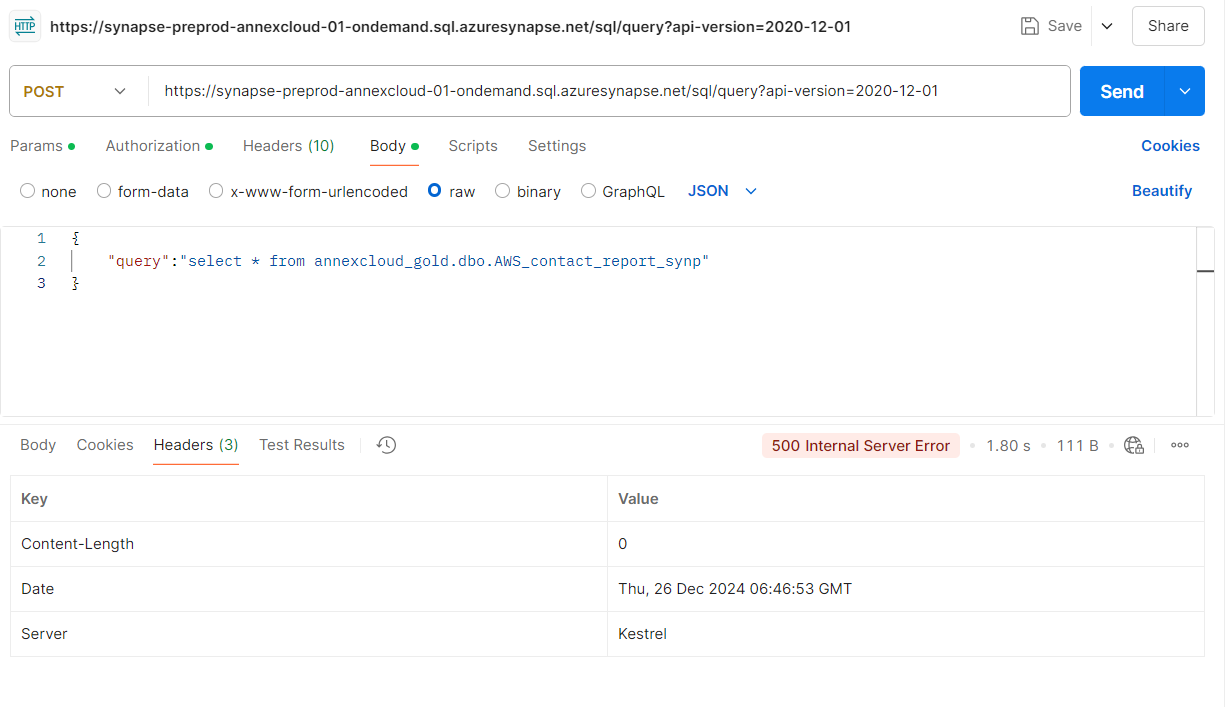Image resolution: width=1226 pixels, height=707 pixels.
Task: Click the 500 Internal Server Error badge
Action: pos(861,446)
